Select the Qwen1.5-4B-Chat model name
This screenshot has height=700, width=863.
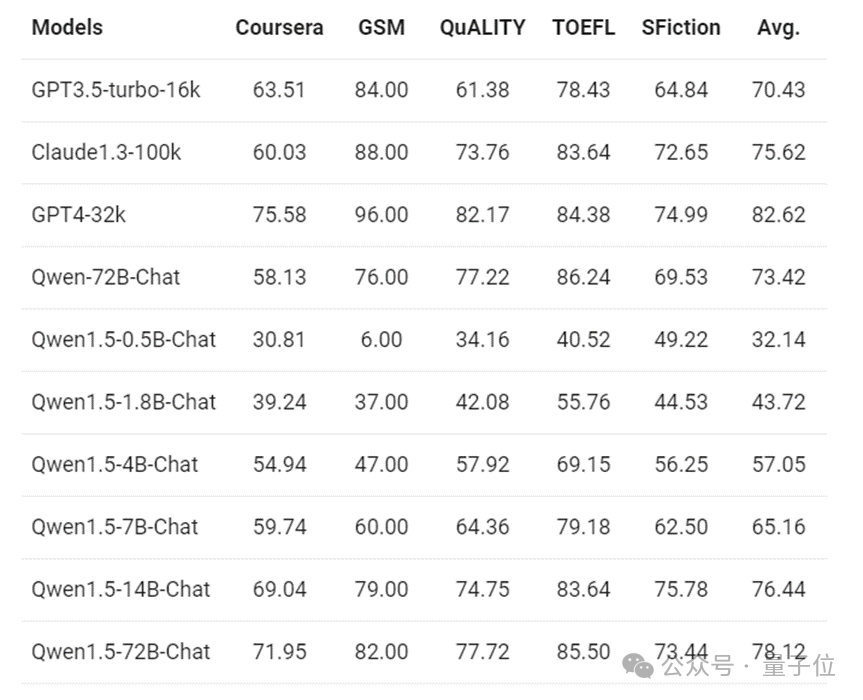[114, 464]
